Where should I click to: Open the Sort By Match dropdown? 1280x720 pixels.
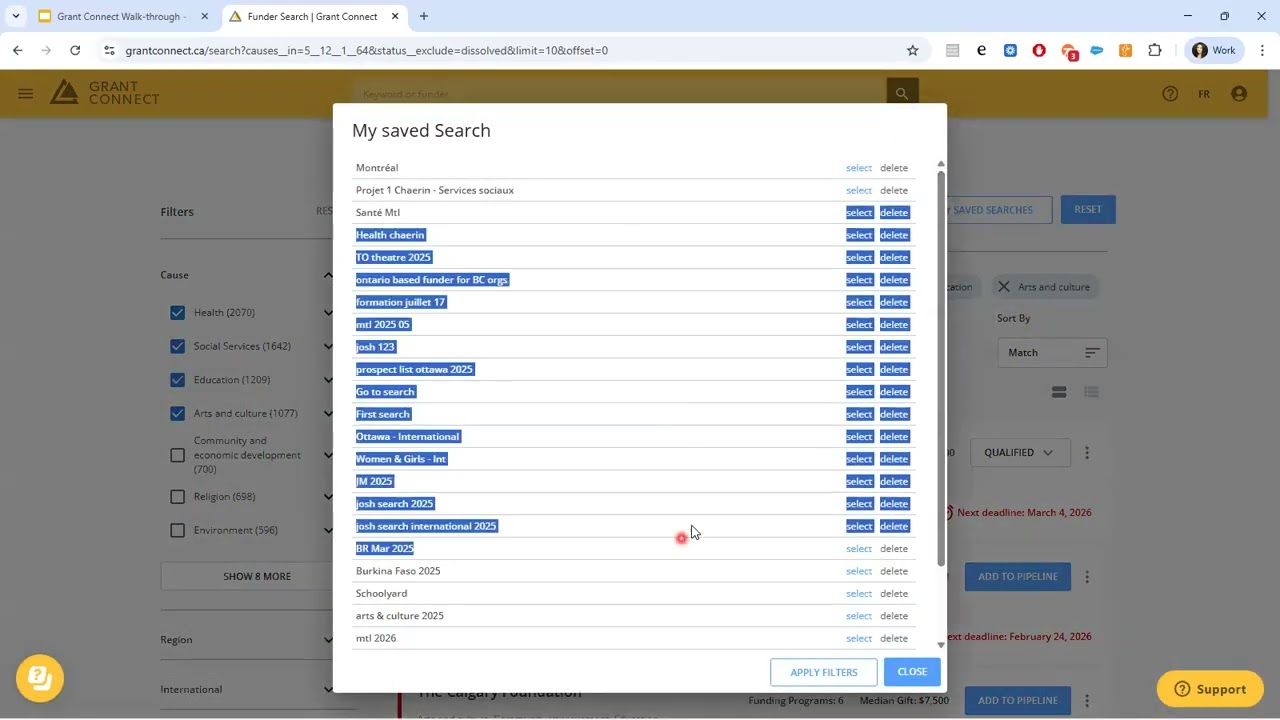tap(1052, 352)
